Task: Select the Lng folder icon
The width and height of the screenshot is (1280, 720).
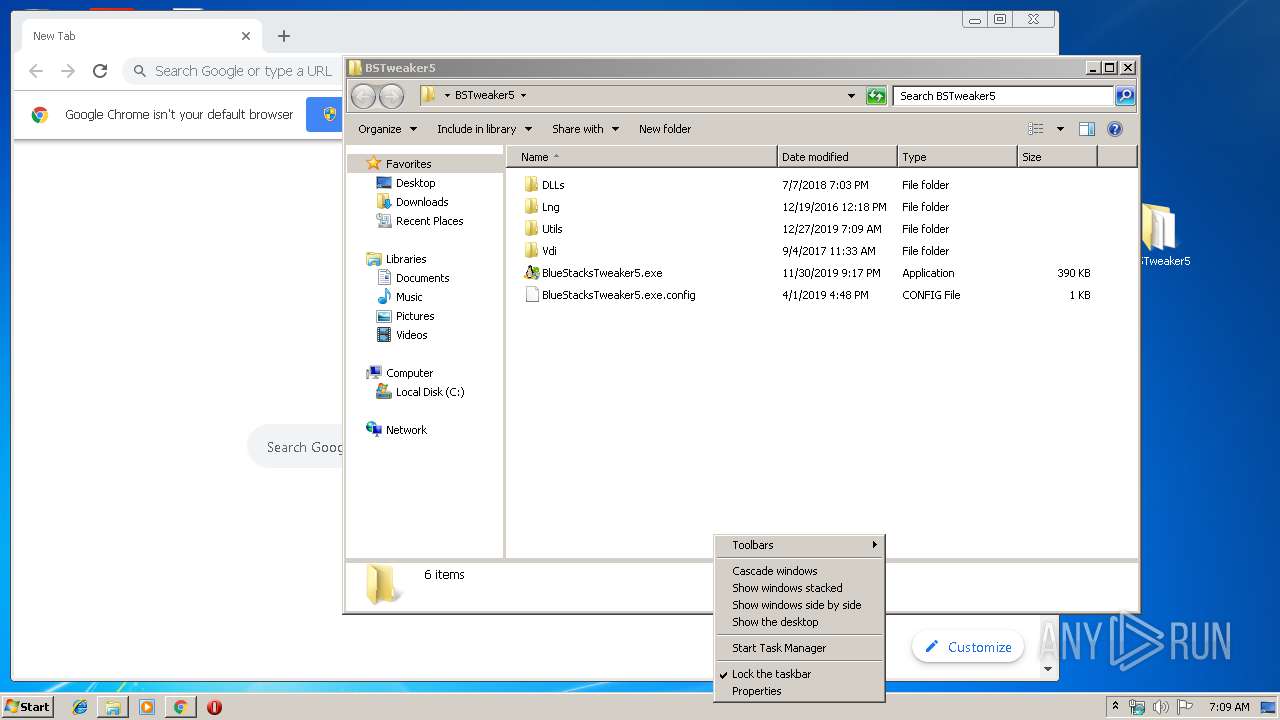Action: [531, 207]
